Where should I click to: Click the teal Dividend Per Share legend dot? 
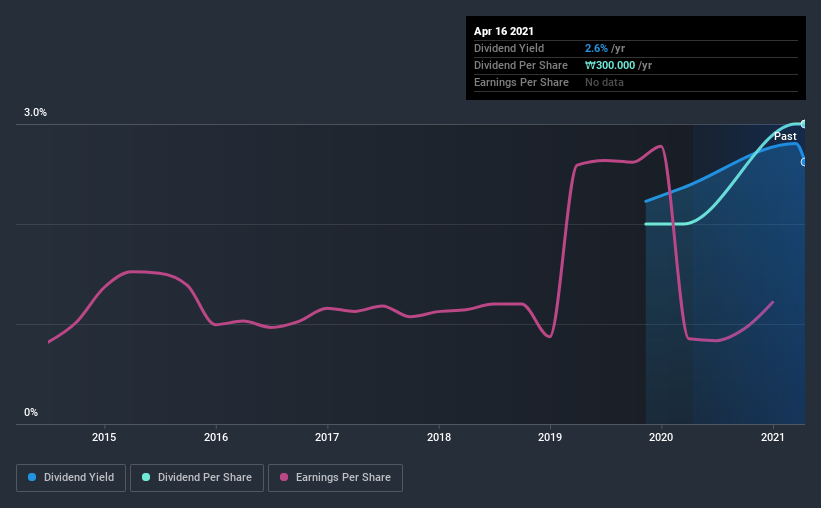tap(146, 477)
